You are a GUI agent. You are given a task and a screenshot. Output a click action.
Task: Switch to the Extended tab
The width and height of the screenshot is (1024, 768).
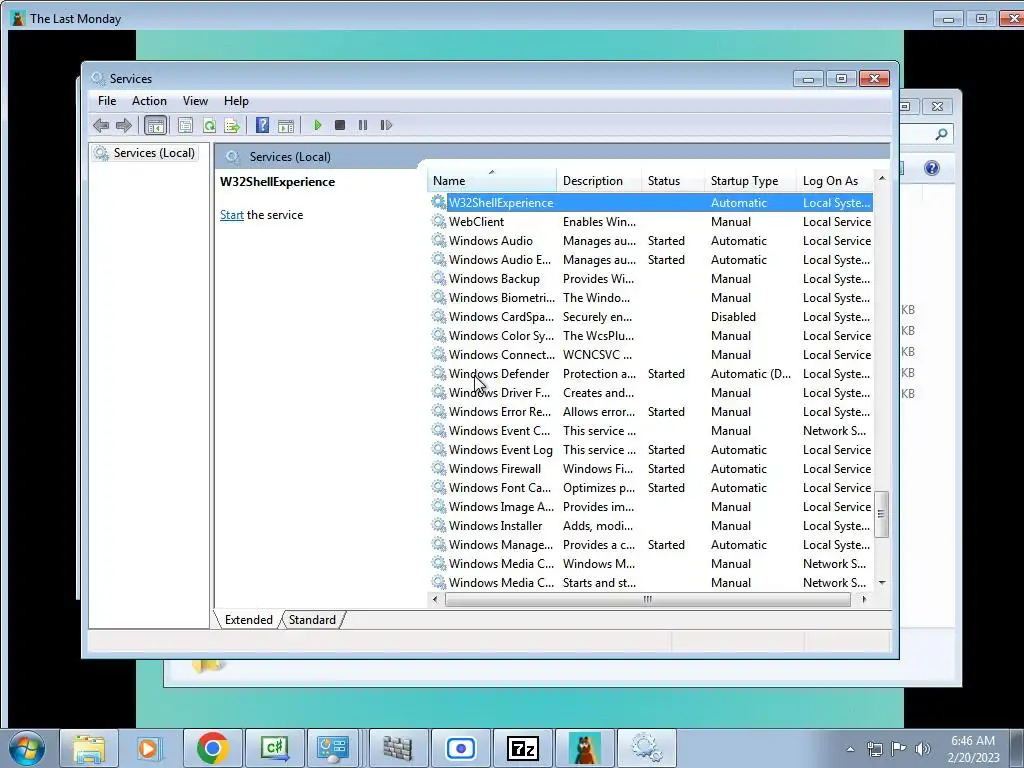248,620
